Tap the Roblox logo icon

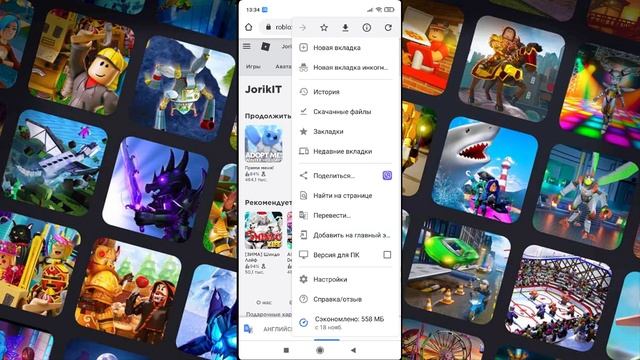tap(265, 47)
